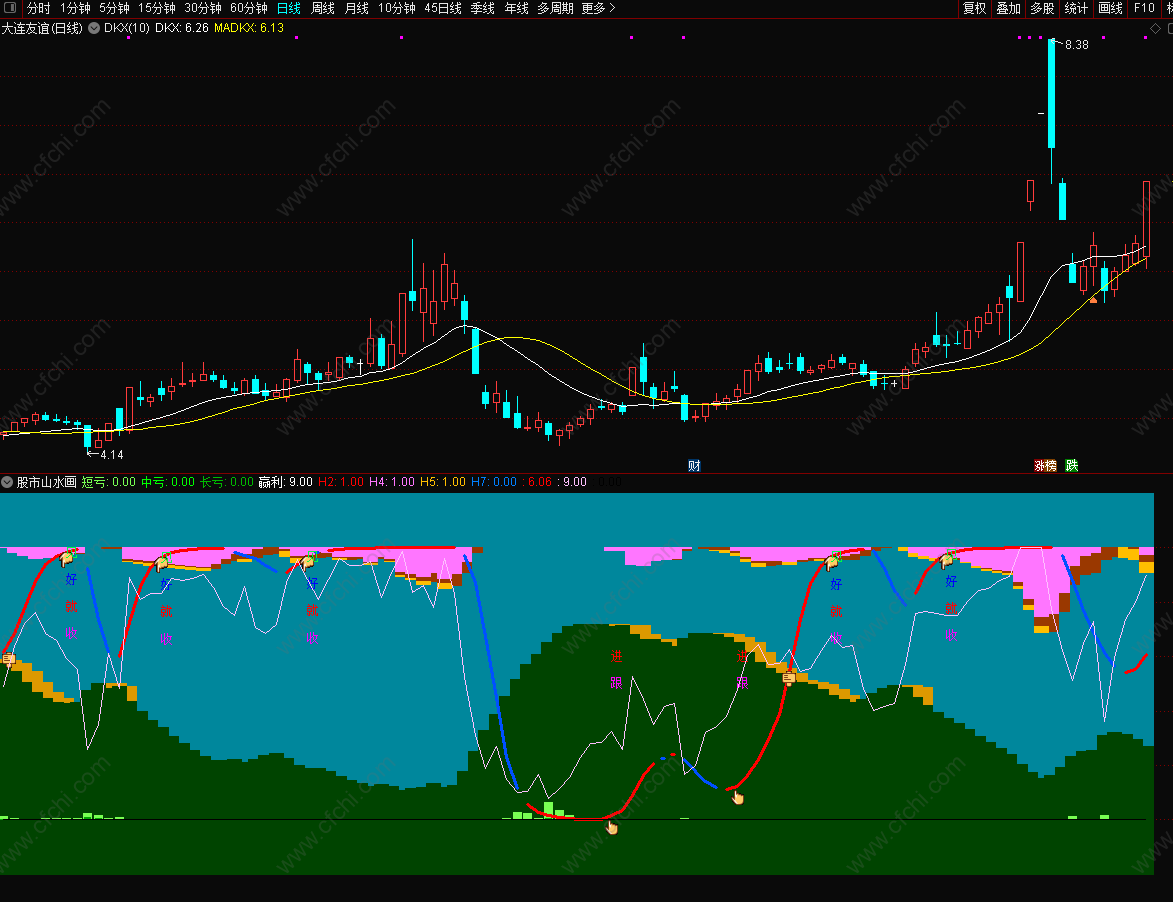Viewport: 1173px width, 902px height.
Task: Click the 多股 multi-stock button
Action: [x=1042, y=8]
